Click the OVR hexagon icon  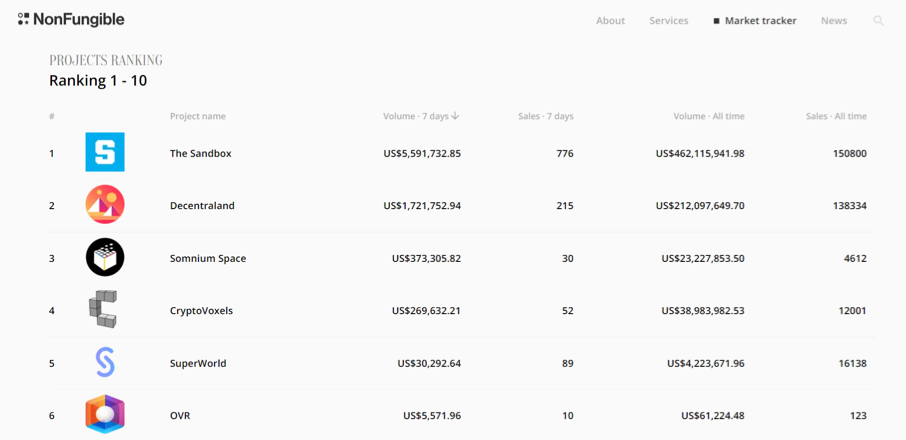[x=105, y=415]
